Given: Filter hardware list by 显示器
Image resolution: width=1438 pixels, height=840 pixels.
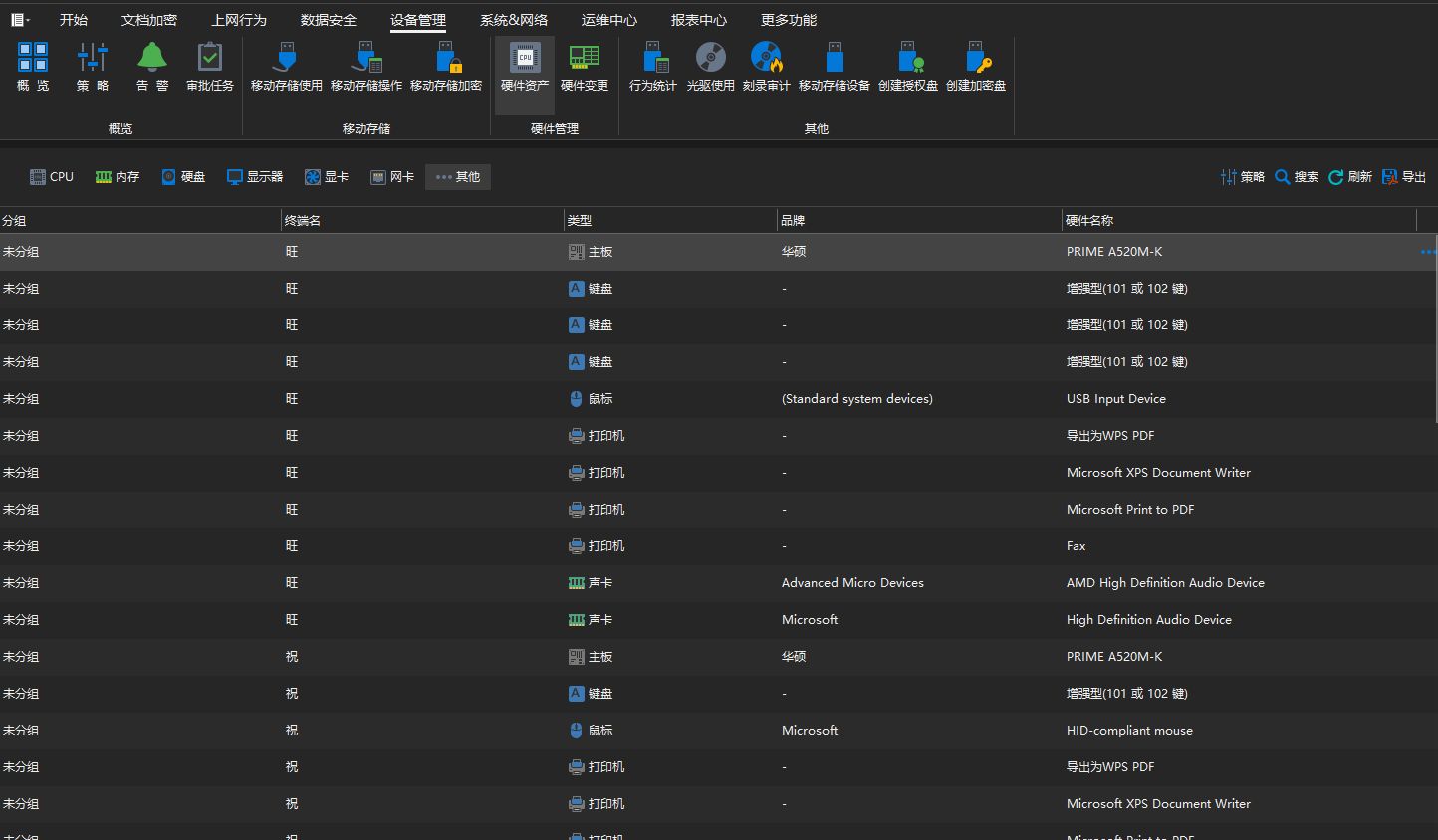Looking at the screenshot, I should click(x=255, y=177).
